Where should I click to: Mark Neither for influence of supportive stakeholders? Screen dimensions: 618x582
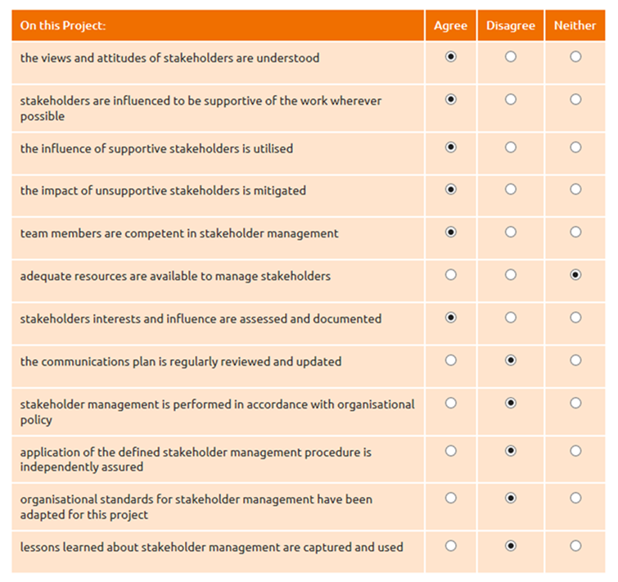coord(575,147)
